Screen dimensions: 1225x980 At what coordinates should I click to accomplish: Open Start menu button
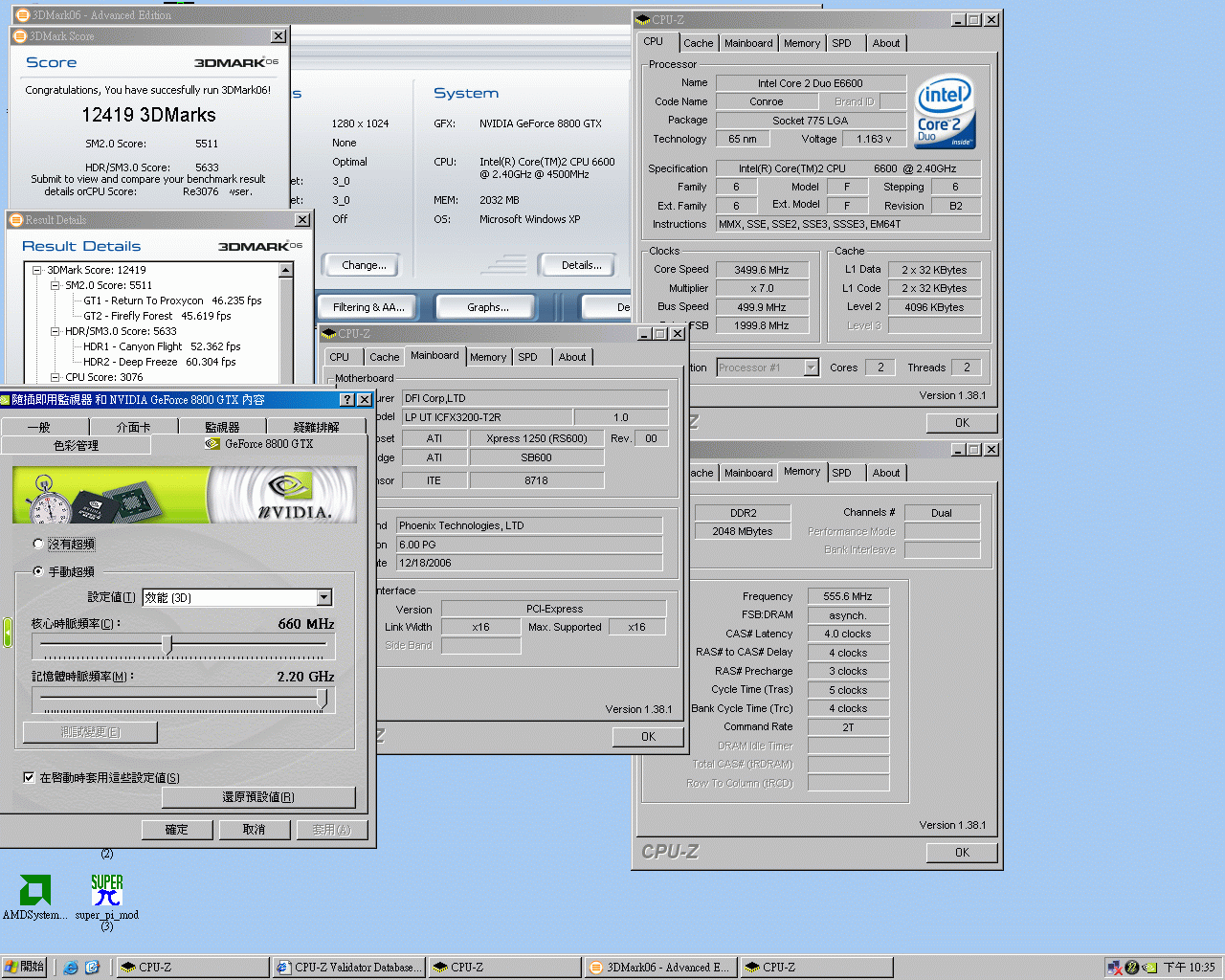[24, 968]
